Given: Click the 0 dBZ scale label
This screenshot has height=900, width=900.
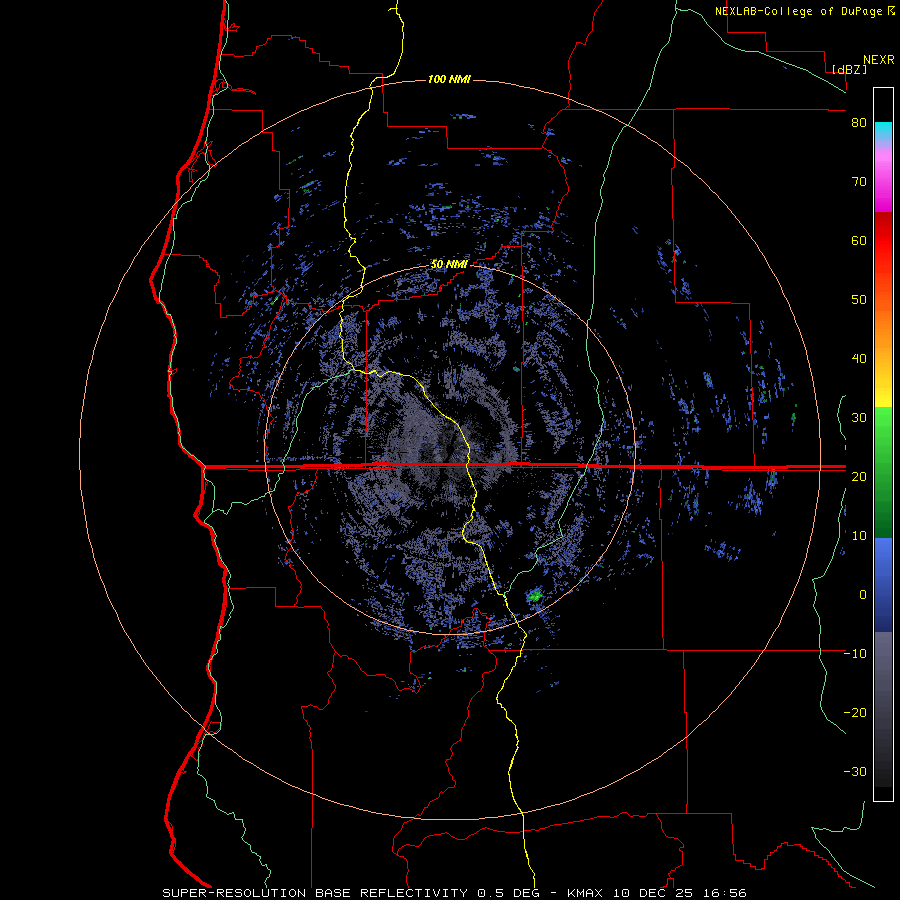Looking at the screenshot, I should tap(863, 595).
